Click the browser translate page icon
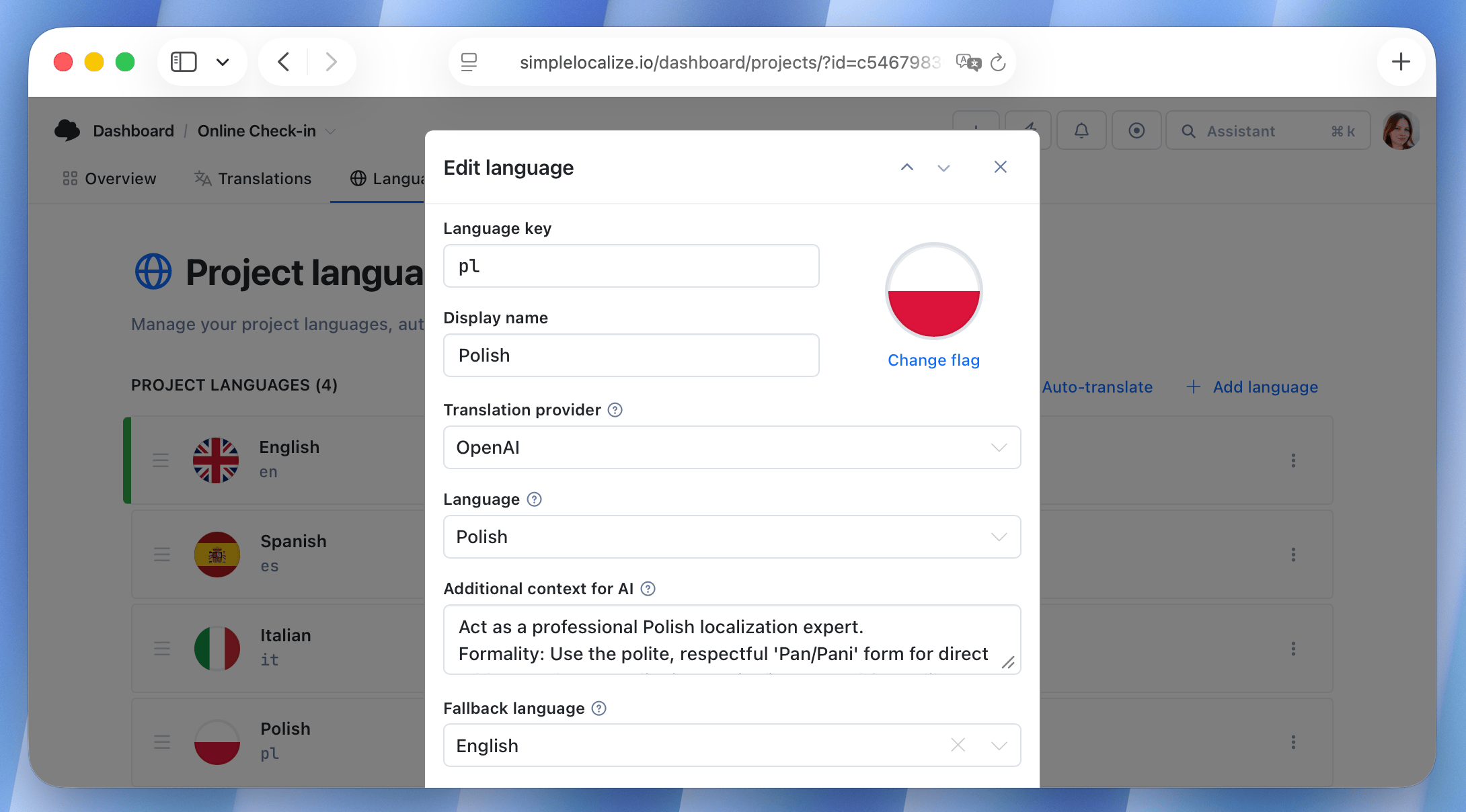The height and width of the screenshot is (812, 1466). click(x=968, y=63)
